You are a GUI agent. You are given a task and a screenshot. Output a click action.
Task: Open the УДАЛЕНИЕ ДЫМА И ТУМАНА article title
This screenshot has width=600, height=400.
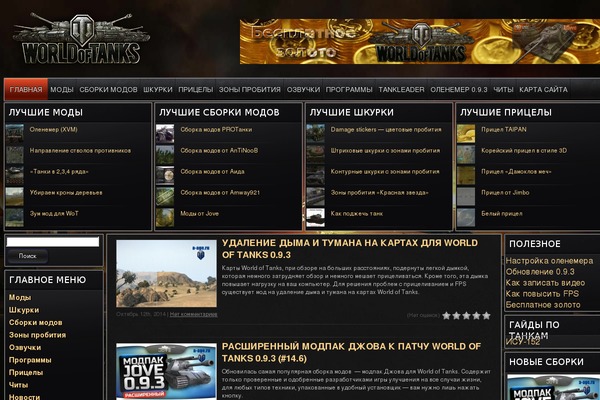pyautogui.click(x=350, y=249)
